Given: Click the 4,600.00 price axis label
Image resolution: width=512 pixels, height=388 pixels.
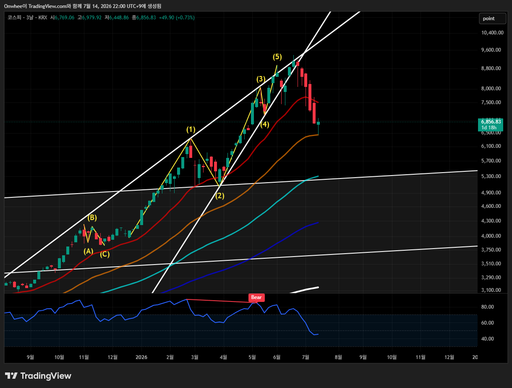Looking at the screenshot, I should click(492, 206).
